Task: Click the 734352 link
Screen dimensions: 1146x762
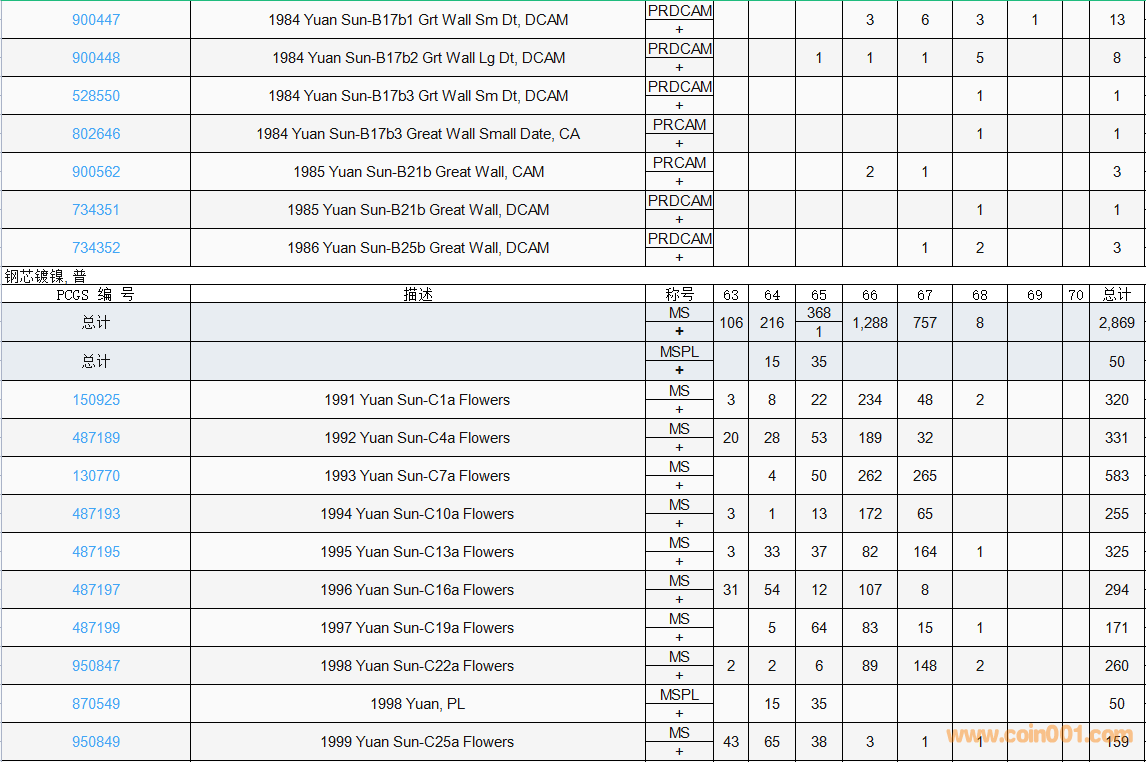Action: (x=96, y=248)
